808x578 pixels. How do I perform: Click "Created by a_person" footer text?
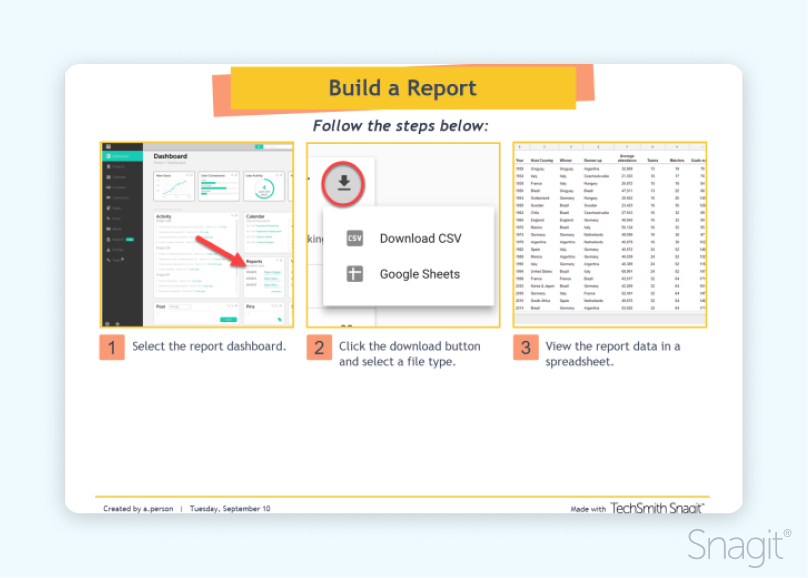point(138,508)
